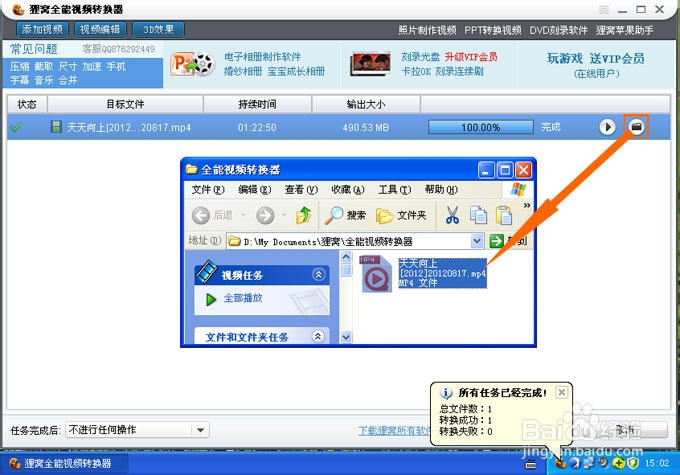
Task: Open the 截取 help topic
Action: tap(43, 66)
